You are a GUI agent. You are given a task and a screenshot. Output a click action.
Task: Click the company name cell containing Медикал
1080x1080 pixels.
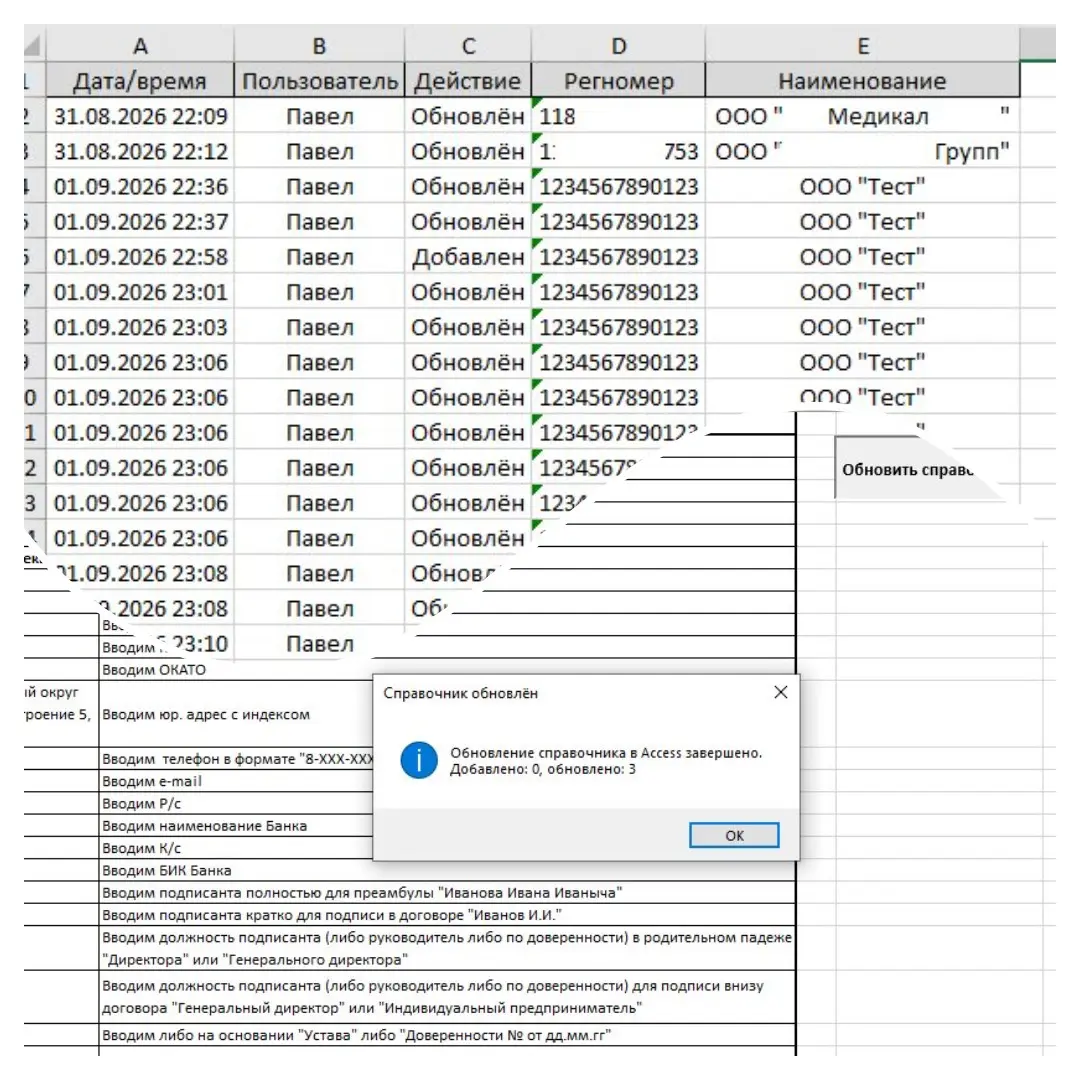(862, 116)
